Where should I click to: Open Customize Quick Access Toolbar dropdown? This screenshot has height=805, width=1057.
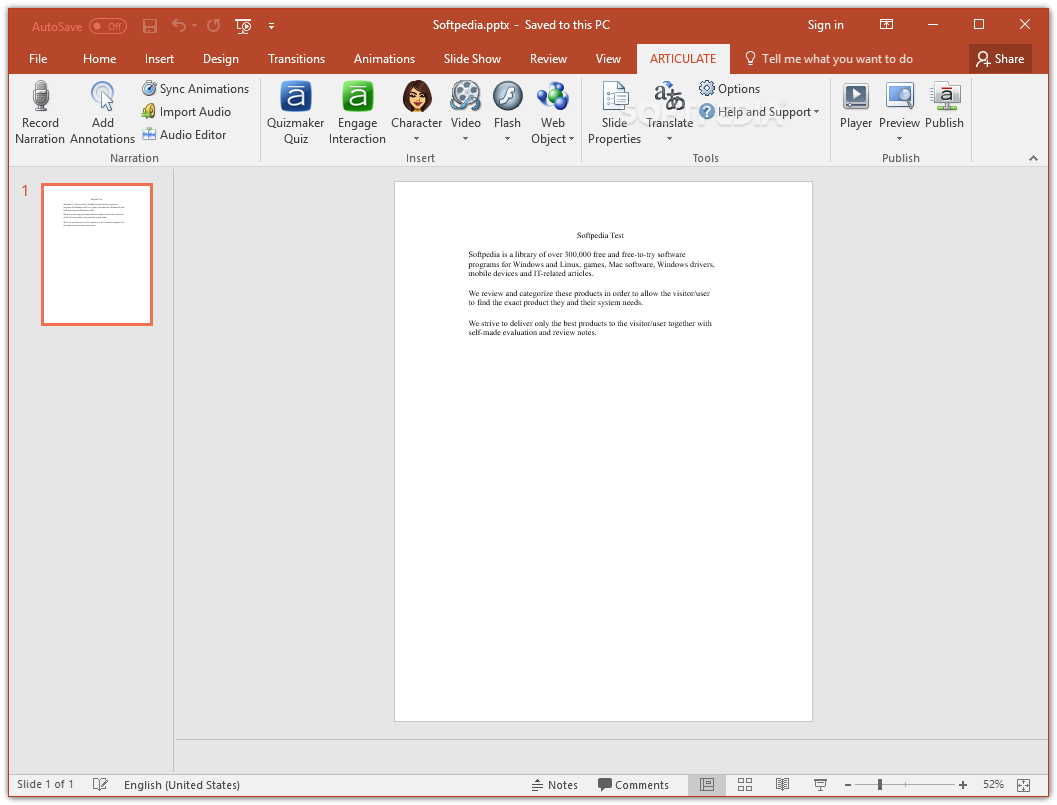[271, 26]
